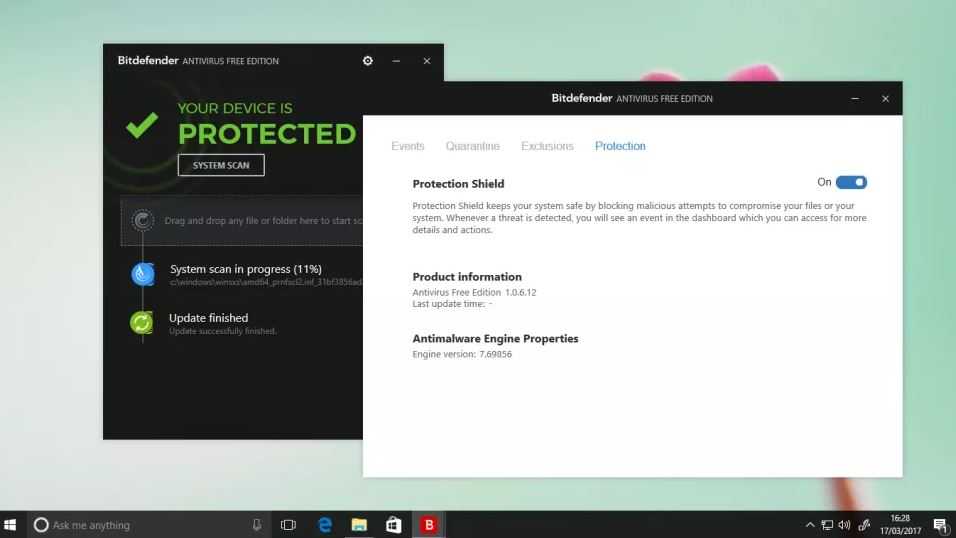Click the Product information heading
The height and width of the screenshot is (538, 956).
click(x=467, y=277)
